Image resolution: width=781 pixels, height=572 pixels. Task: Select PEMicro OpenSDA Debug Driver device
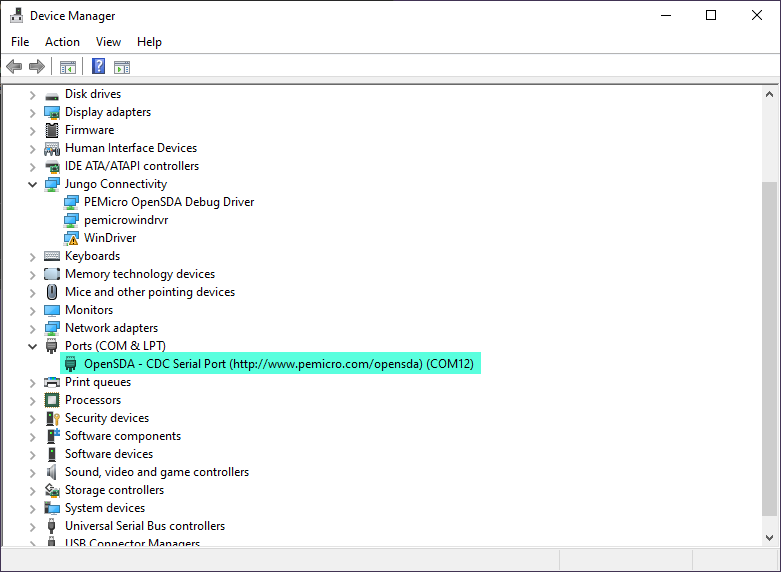pyautogui.click(x=169, y=202)
